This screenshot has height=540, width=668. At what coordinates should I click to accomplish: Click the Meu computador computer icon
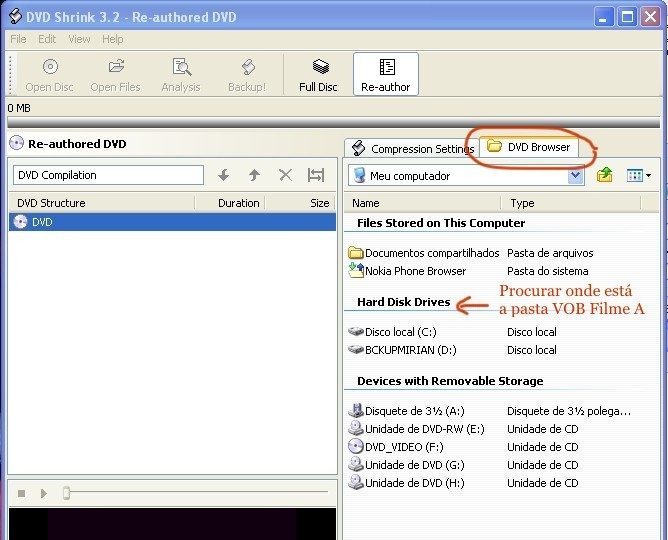(360, 175)
